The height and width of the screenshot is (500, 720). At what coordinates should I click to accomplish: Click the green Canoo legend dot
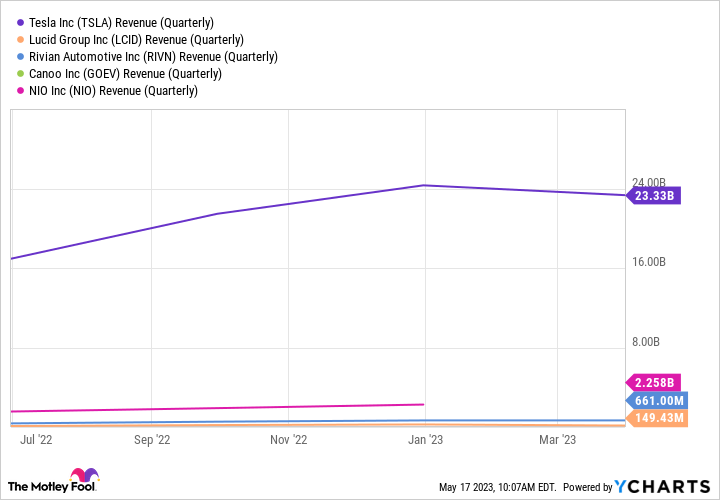click(x=20, y=74)
